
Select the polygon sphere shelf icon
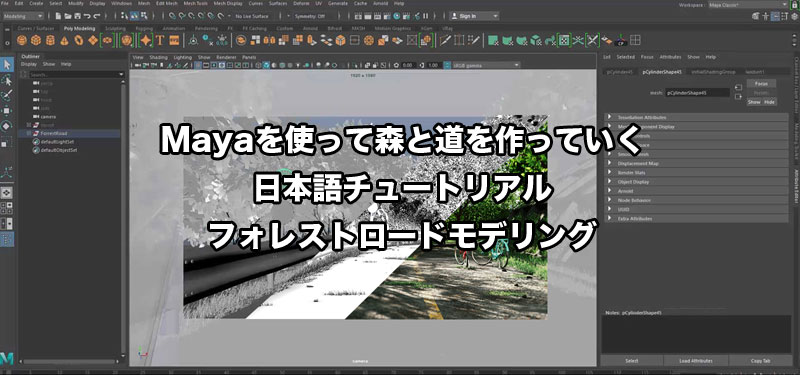point(21,40)
